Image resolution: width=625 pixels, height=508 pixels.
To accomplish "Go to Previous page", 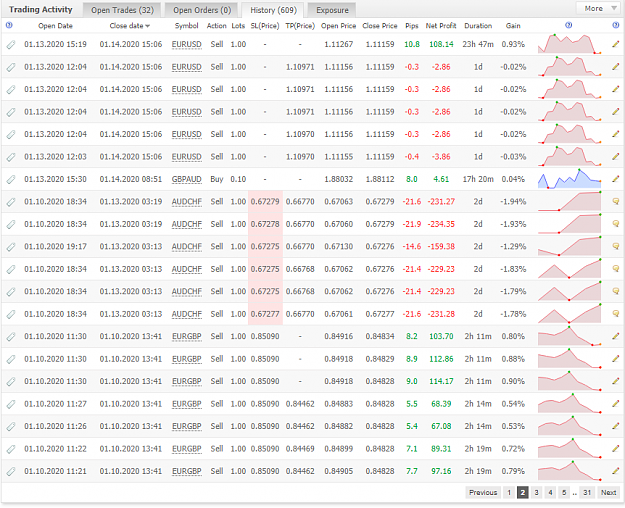I will (483, 492).
